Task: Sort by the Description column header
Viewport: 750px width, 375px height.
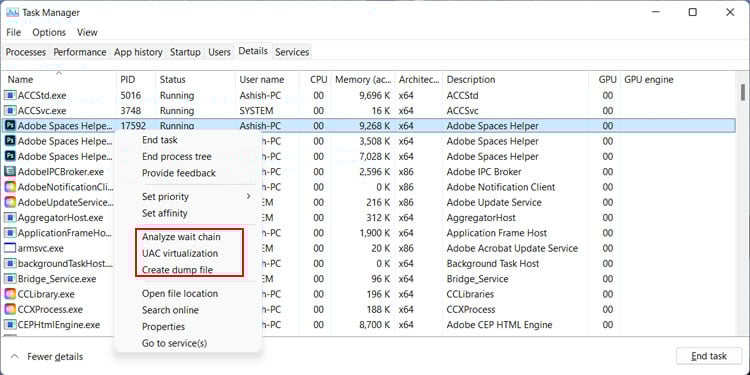Action: [516, 79]
